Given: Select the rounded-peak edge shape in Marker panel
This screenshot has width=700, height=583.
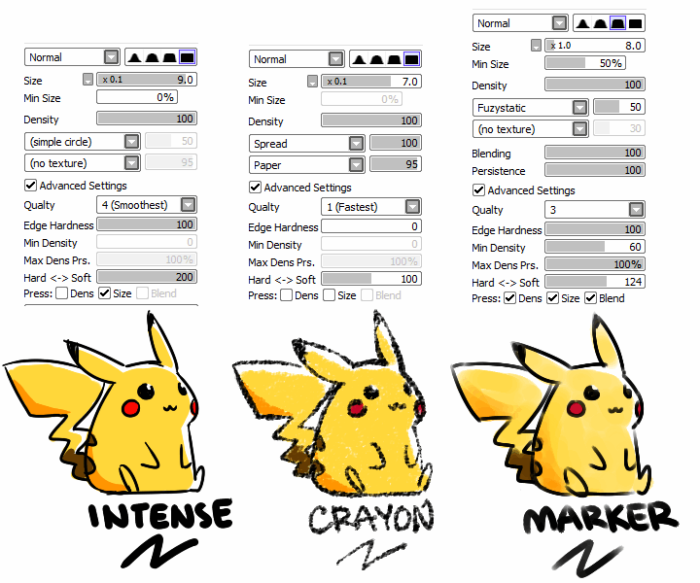Looking at the screenshot, I should coord(600,23).
